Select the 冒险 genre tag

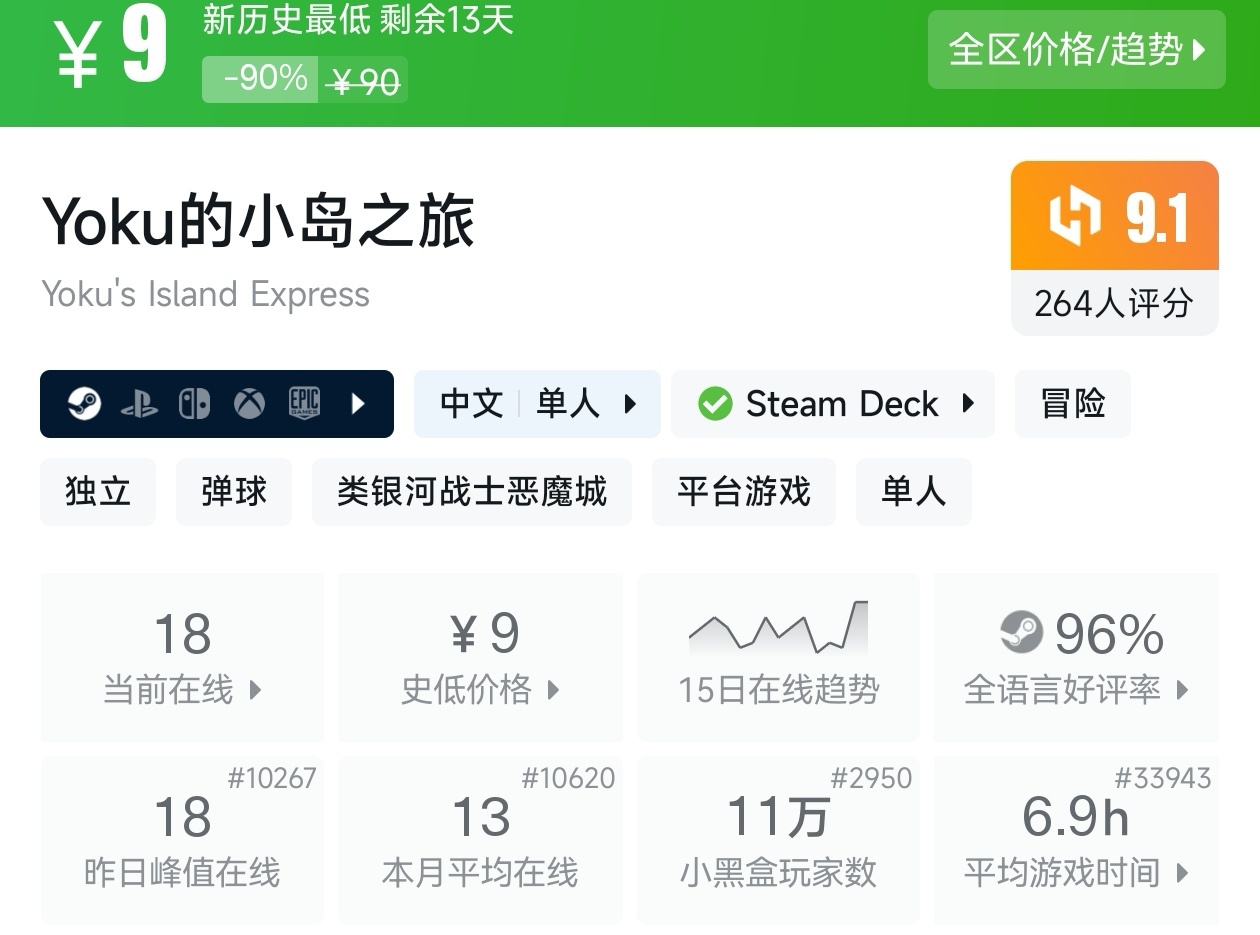1072,404
